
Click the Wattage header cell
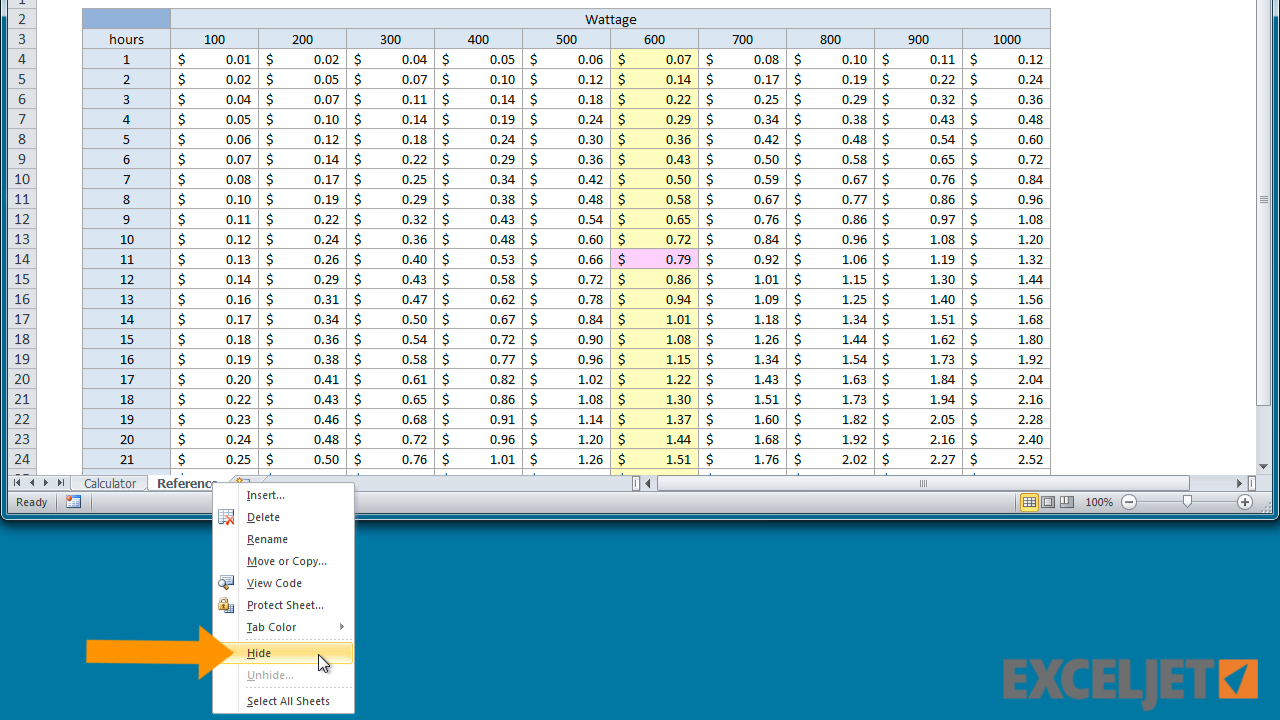[x=610, y=19]
